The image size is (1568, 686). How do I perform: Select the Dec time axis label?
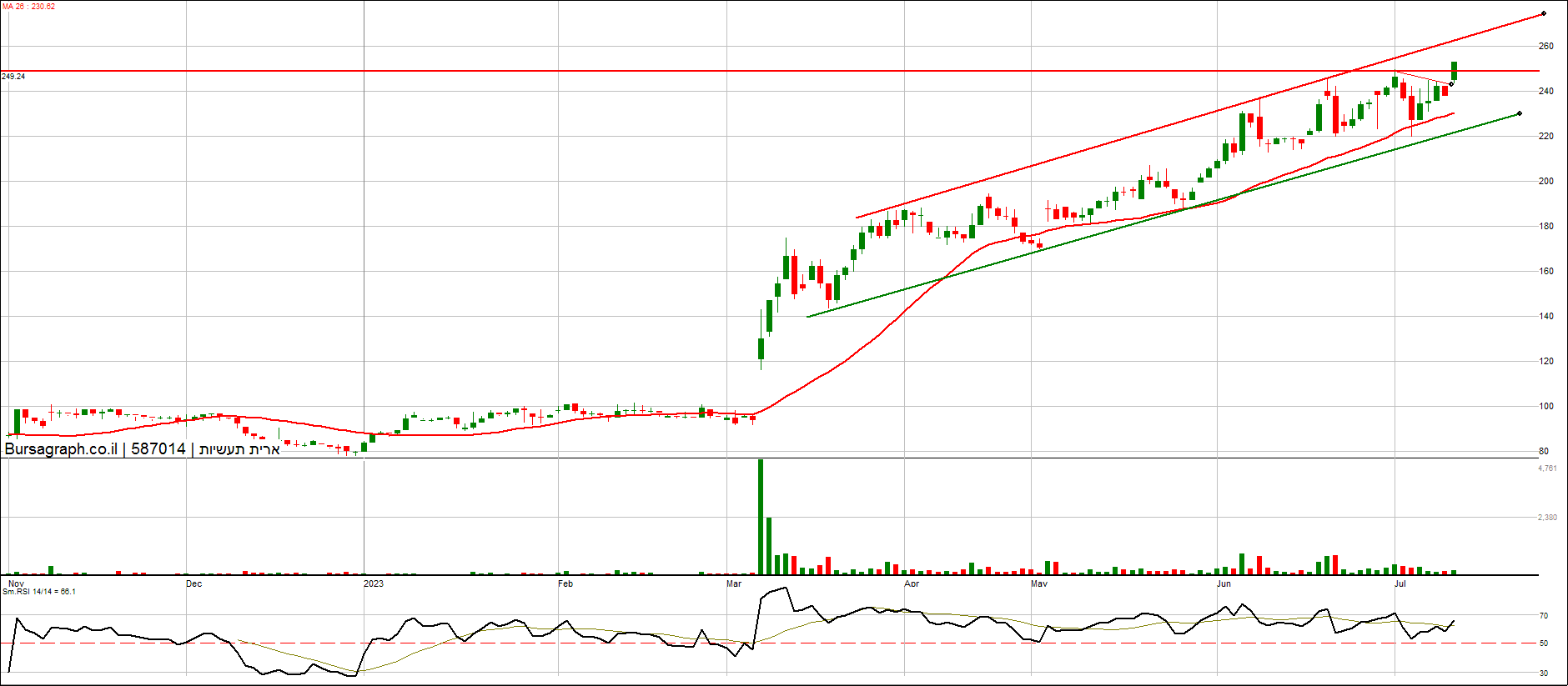point(193,583)
